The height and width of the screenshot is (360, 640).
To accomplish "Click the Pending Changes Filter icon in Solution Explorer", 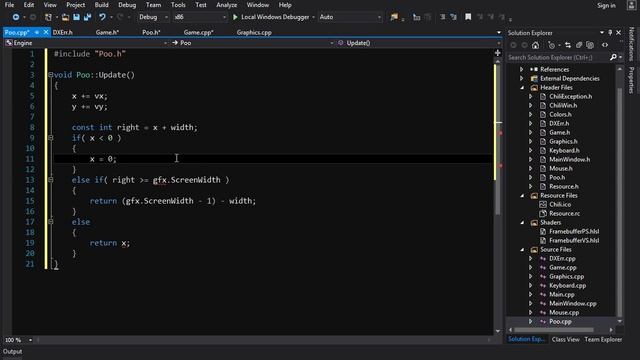I will (551, 45).
